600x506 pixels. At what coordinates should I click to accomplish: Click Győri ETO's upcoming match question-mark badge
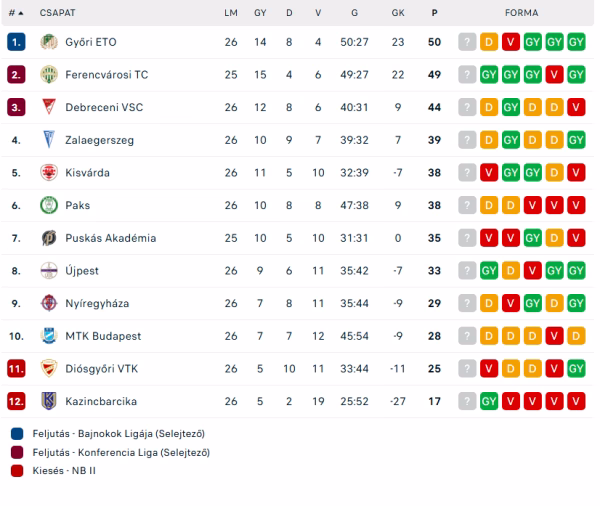467,42
